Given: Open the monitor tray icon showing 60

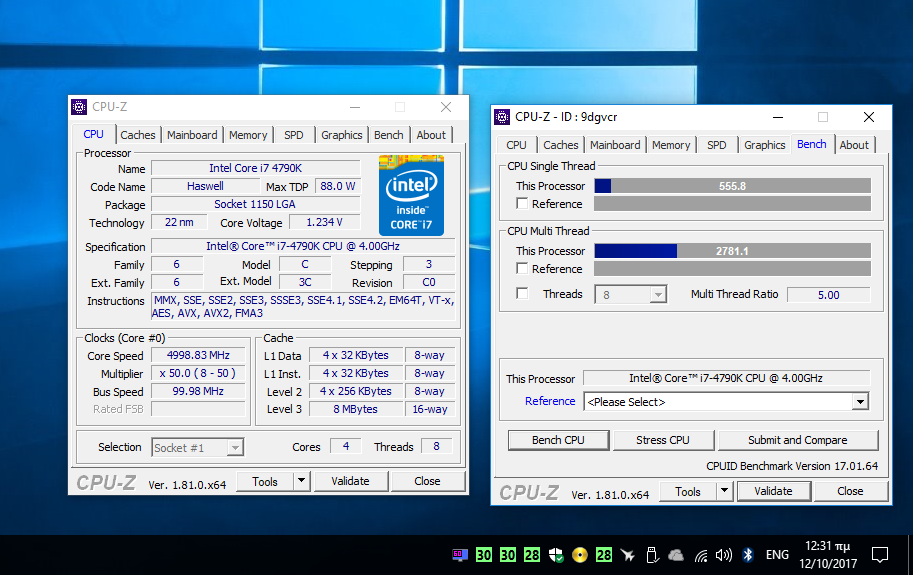Looking at the screenshot, I should (x=460, y=555).
